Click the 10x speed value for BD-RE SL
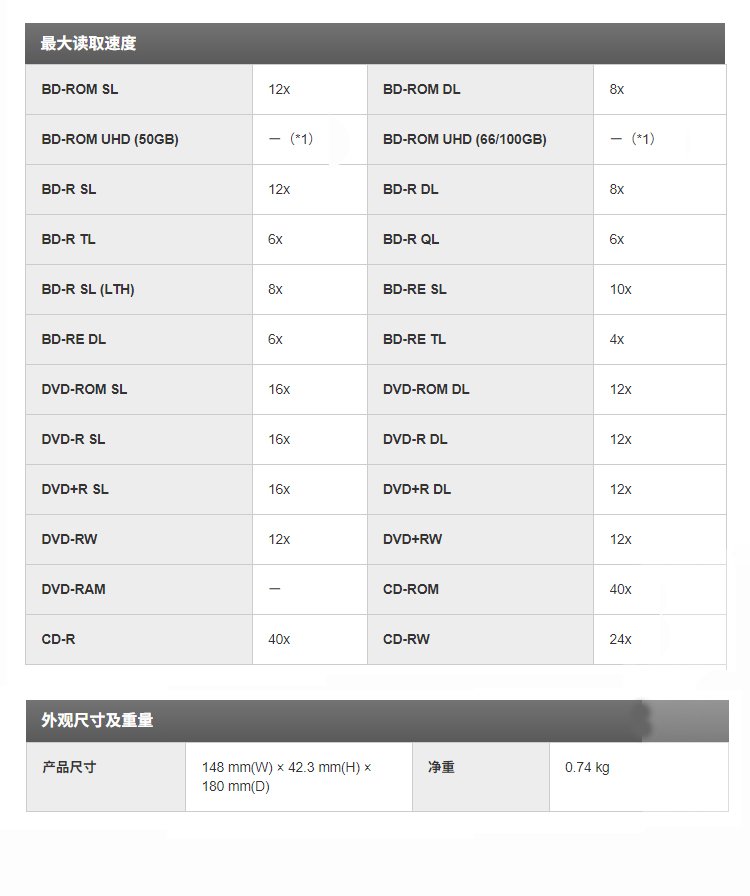This screenshot has width=750, height=896. [621, 289]
